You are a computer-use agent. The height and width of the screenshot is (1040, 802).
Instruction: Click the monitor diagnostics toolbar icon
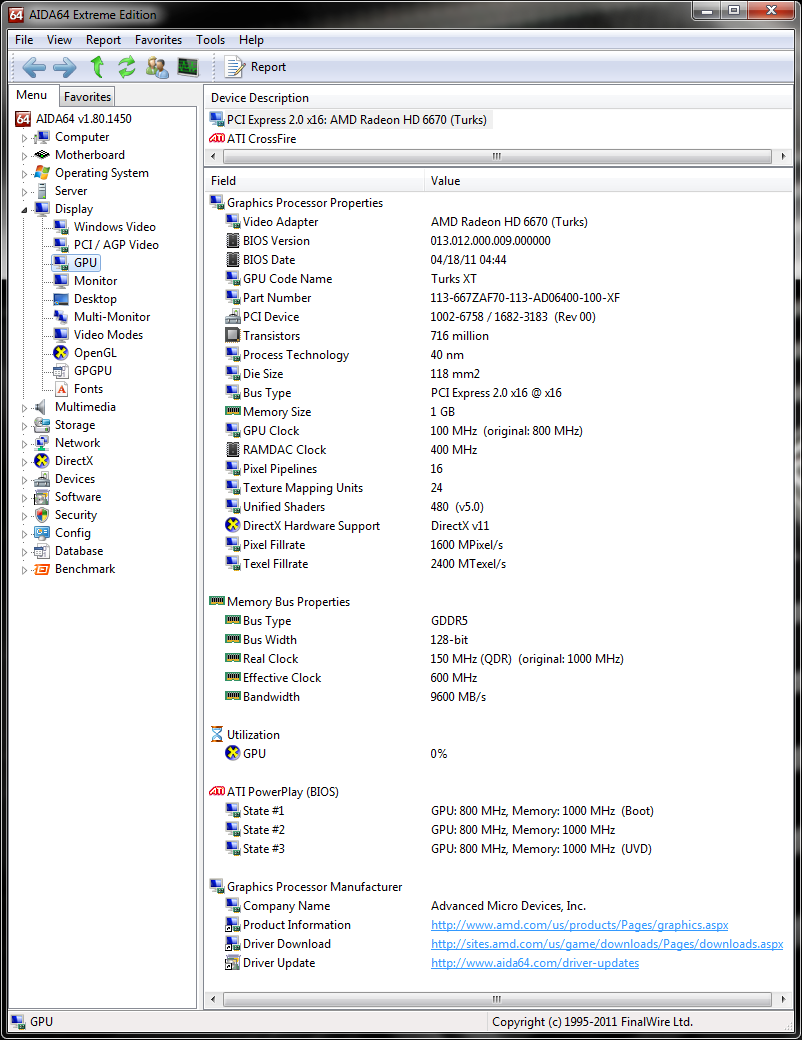point(188,67)
